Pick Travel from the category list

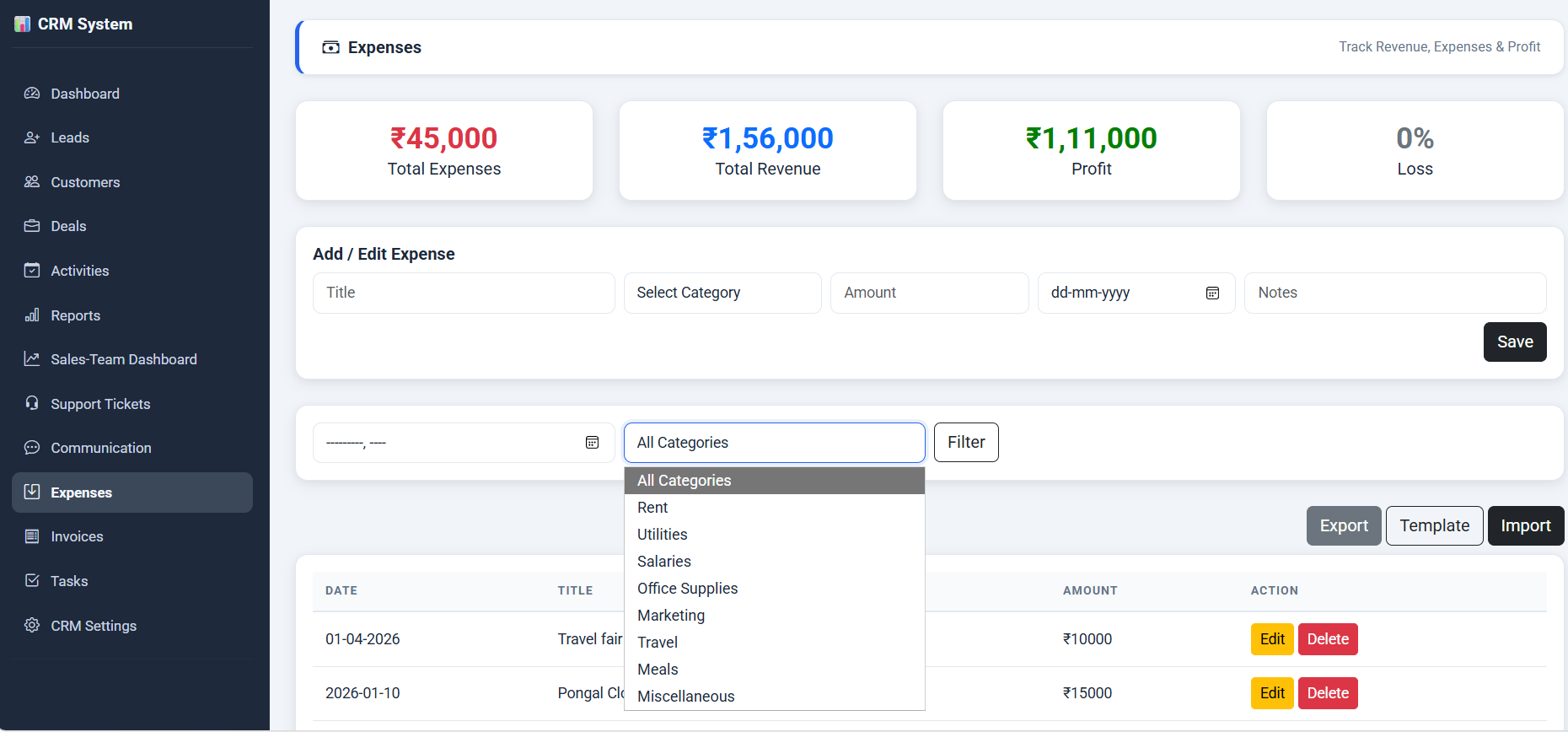click(x=774, y=643)
